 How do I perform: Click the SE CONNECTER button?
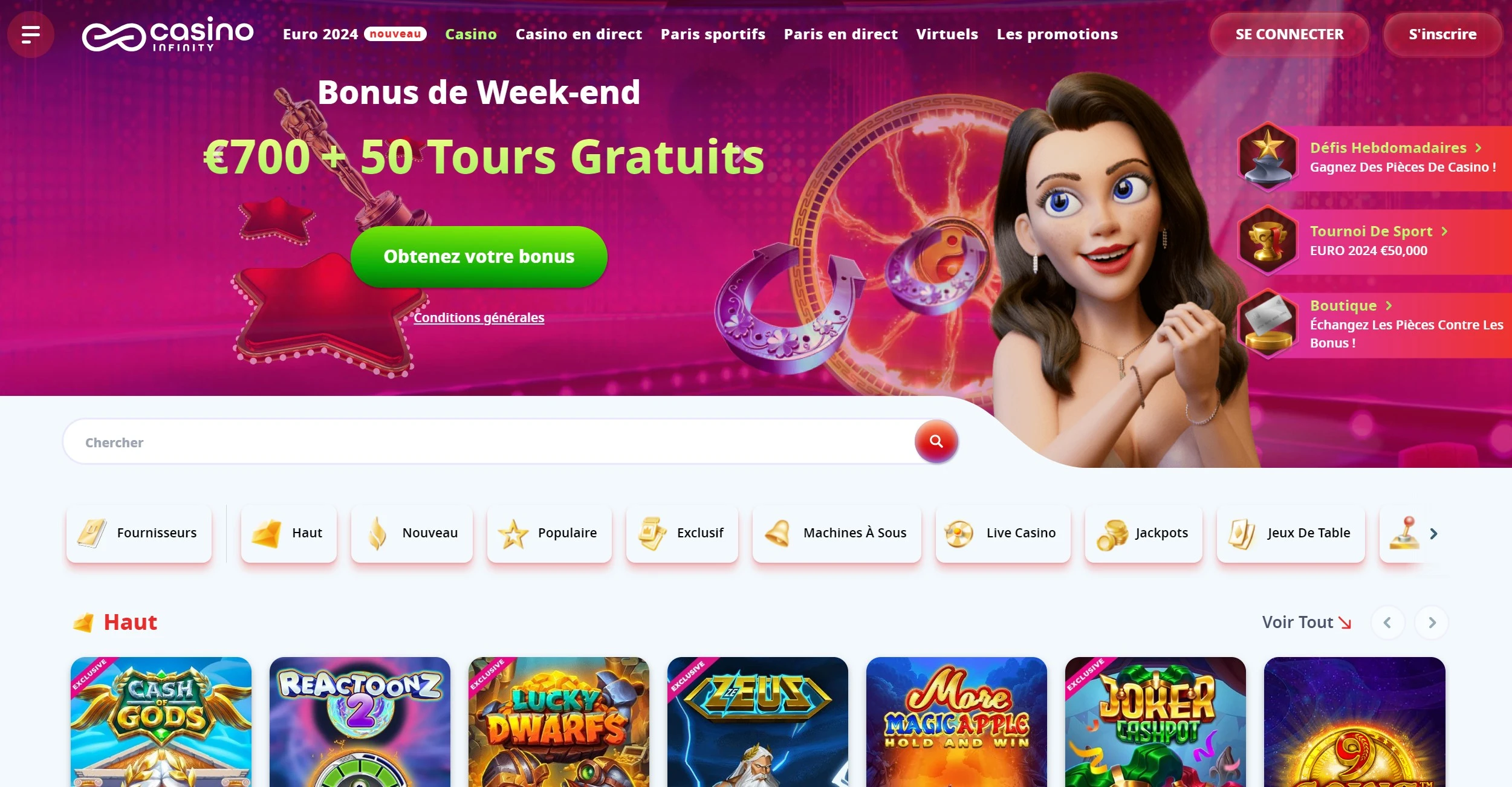pyautogui.click(x=1290, y=34)
